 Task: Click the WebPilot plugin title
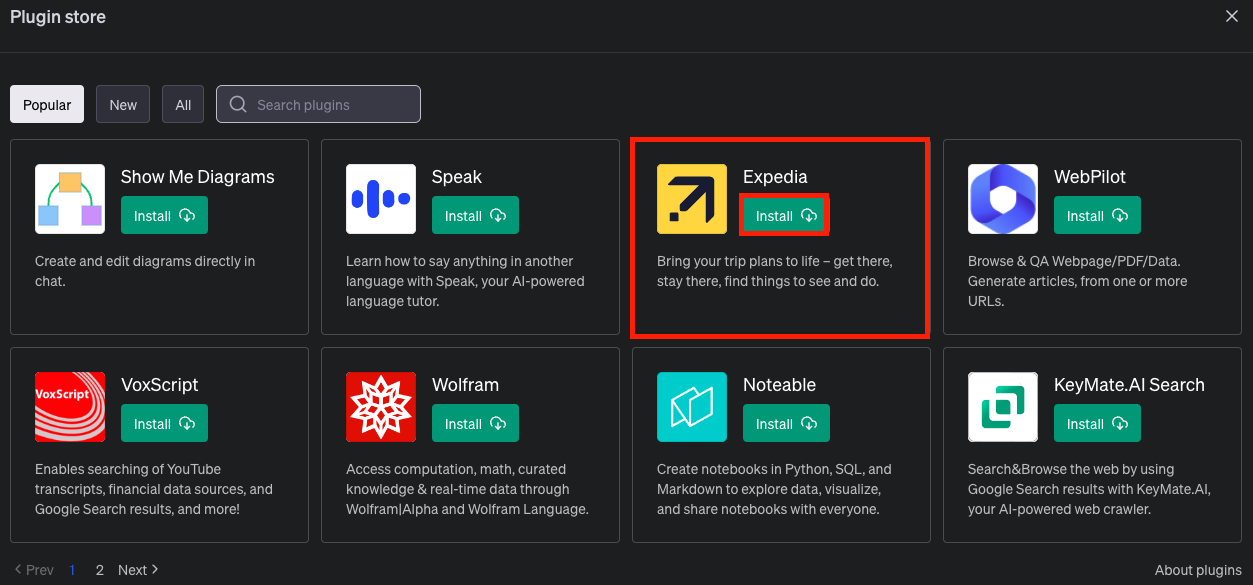pos(1090,177)
